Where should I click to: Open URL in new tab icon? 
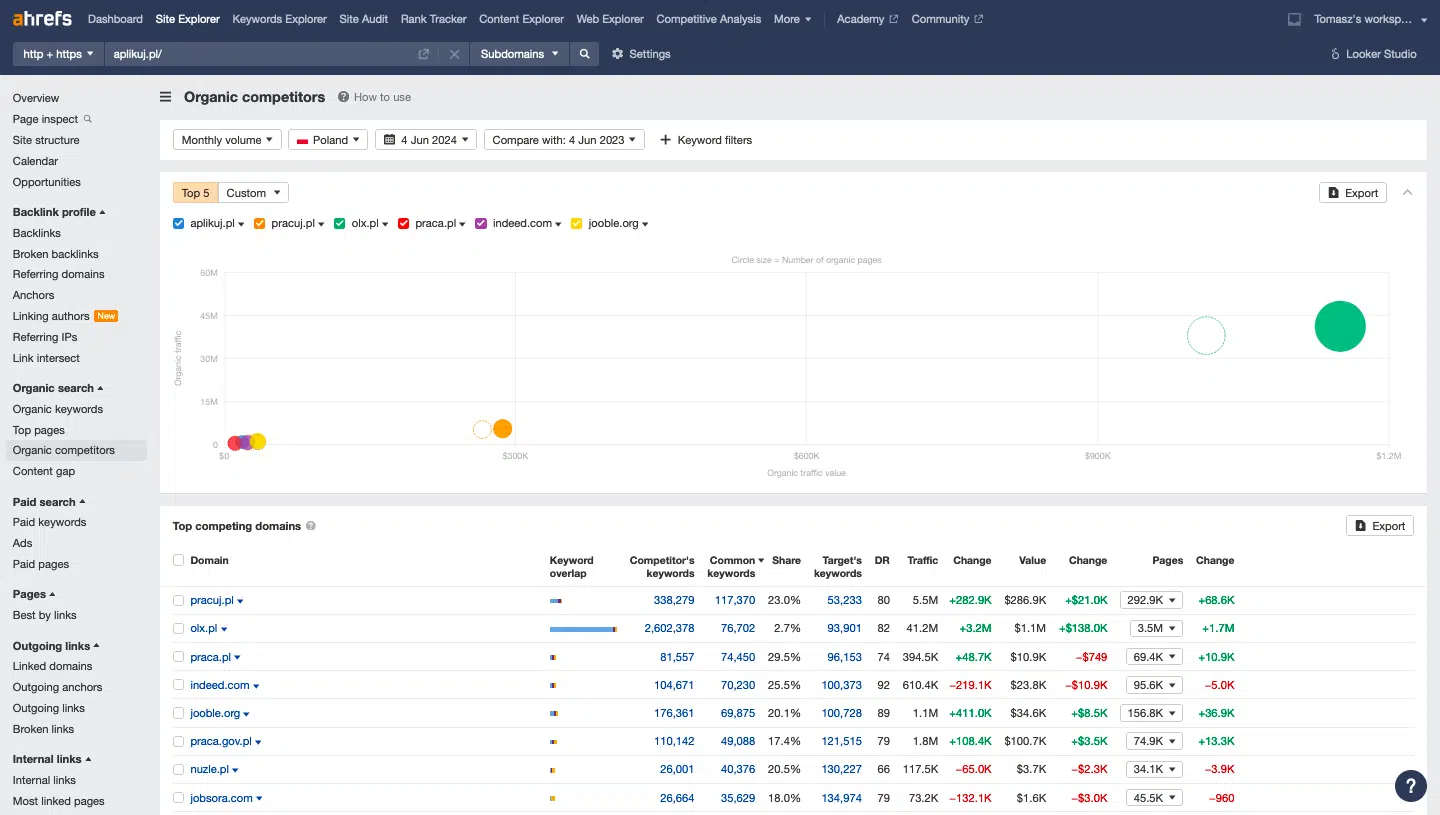pos(424,54)
